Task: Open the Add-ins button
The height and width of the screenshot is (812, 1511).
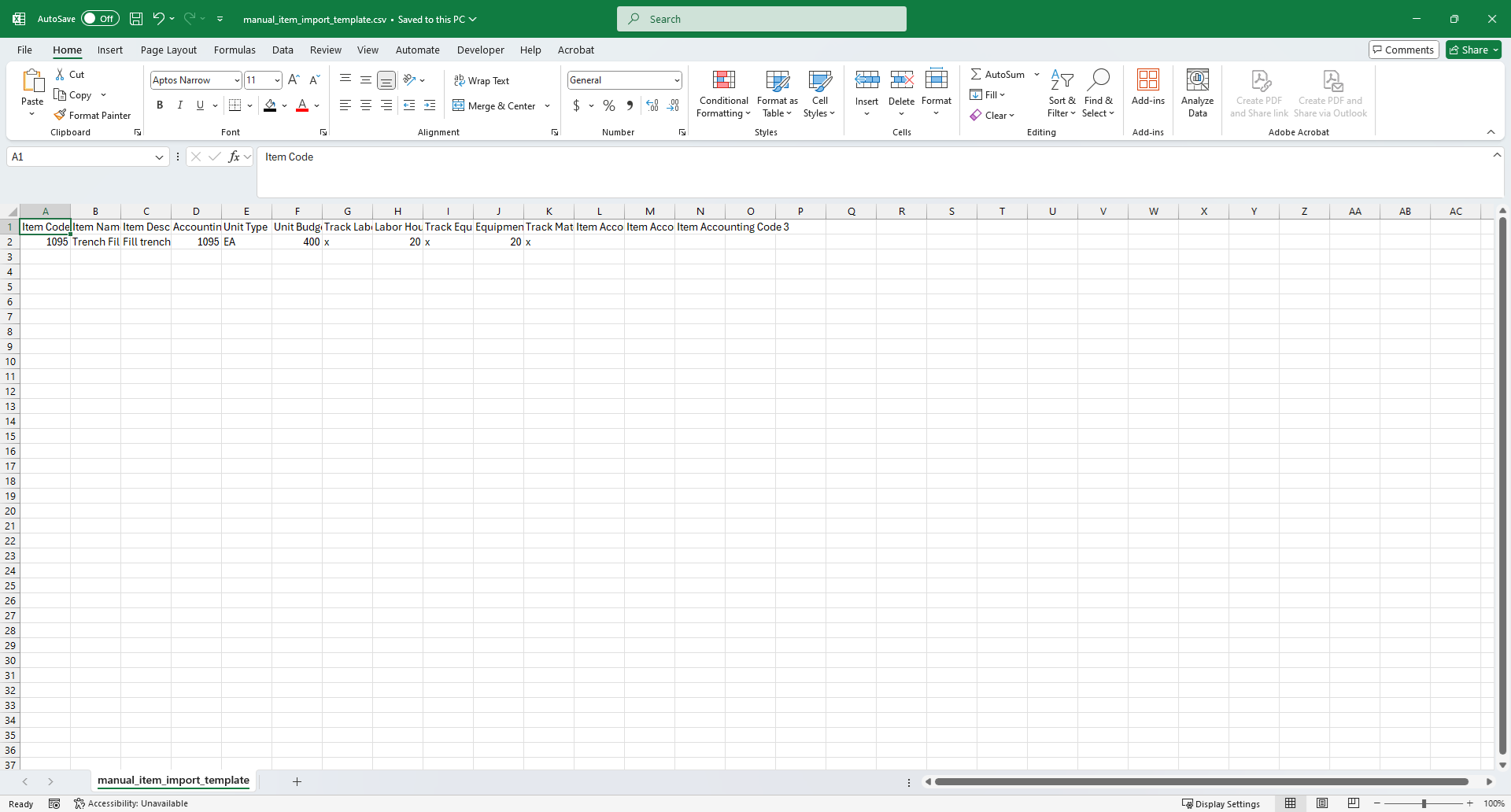Action: pos(1148,87)
